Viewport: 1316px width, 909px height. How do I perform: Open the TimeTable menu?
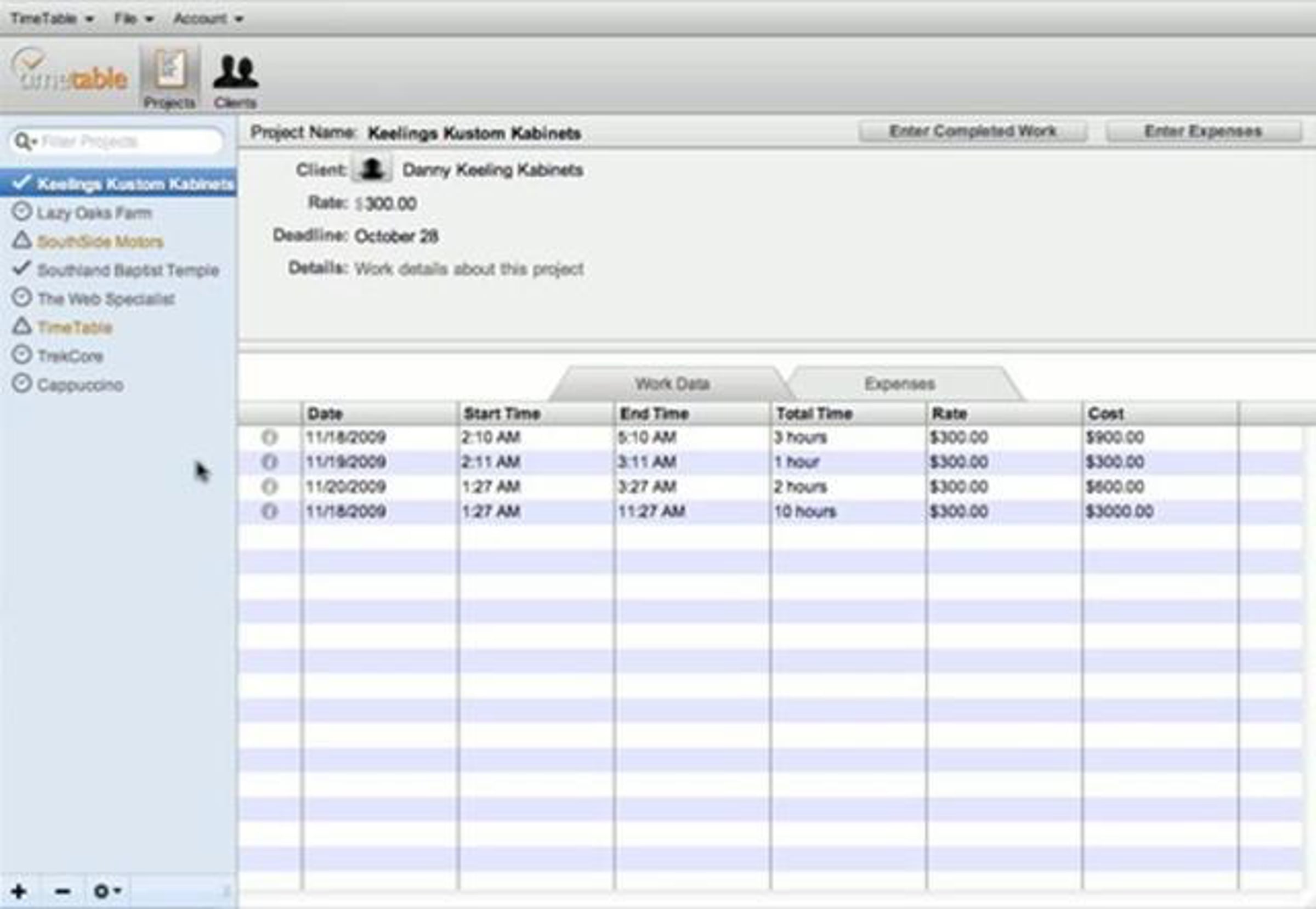click(x=52, y=18)
